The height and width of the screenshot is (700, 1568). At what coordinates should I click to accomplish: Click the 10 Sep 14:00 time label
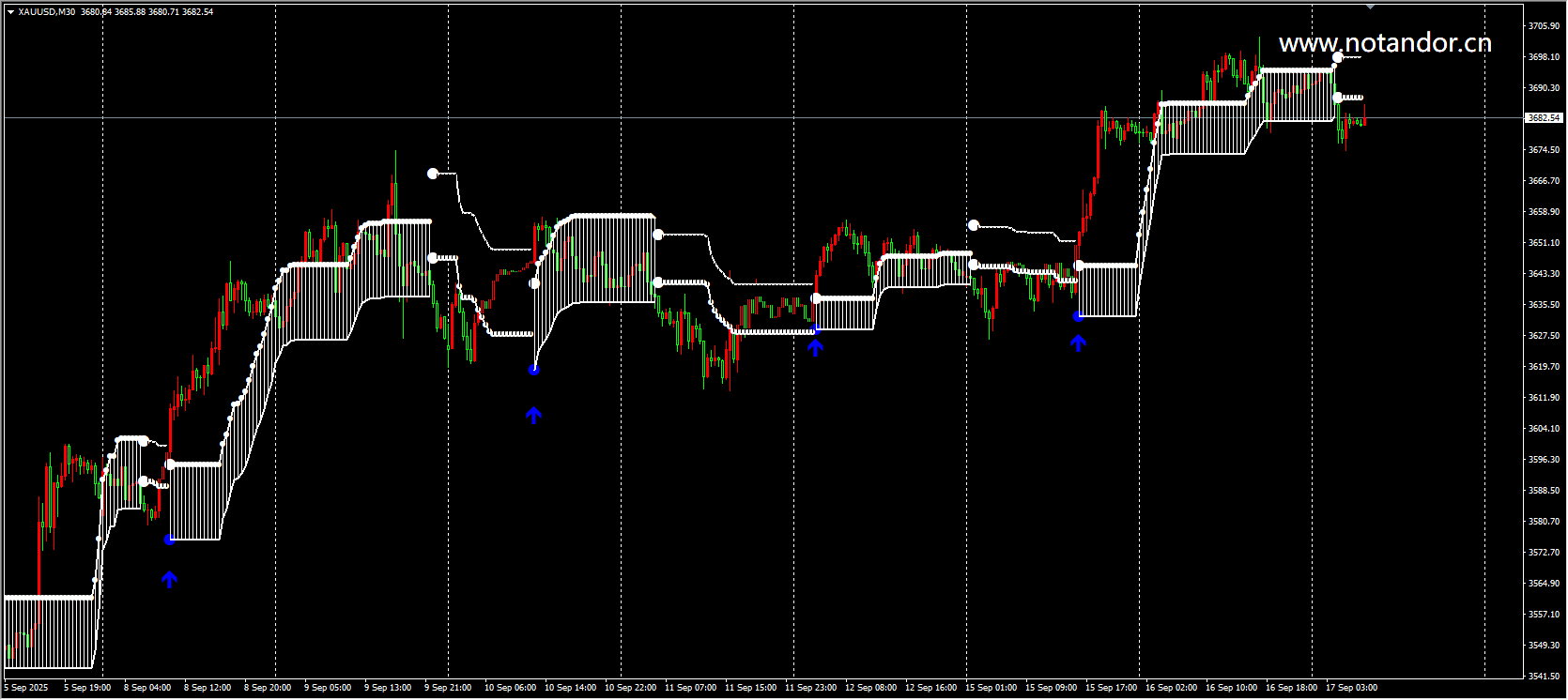(570, 688)
